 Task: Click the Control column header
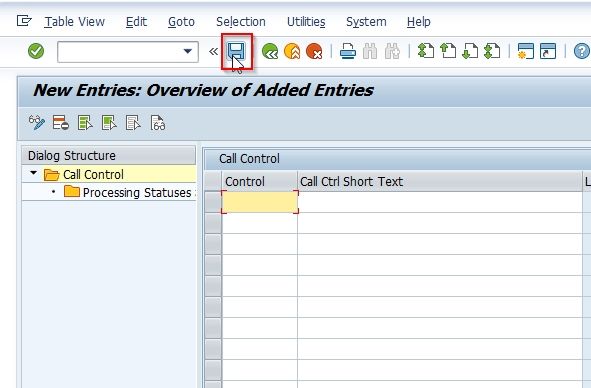pyautogui.click(x=260, y=181)
